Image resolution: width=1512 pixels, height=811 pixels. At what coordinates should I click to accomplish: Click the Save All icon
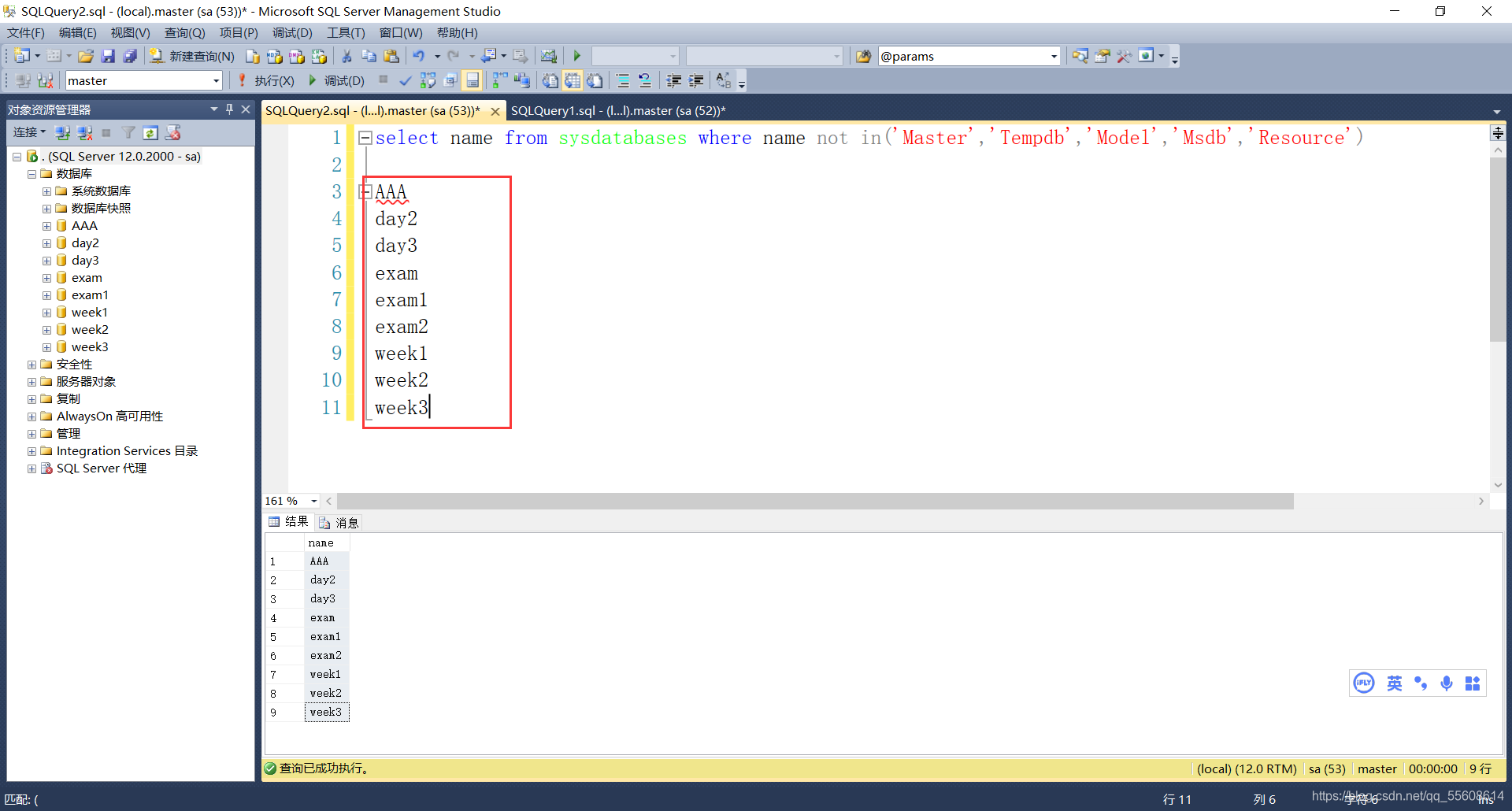130,56
